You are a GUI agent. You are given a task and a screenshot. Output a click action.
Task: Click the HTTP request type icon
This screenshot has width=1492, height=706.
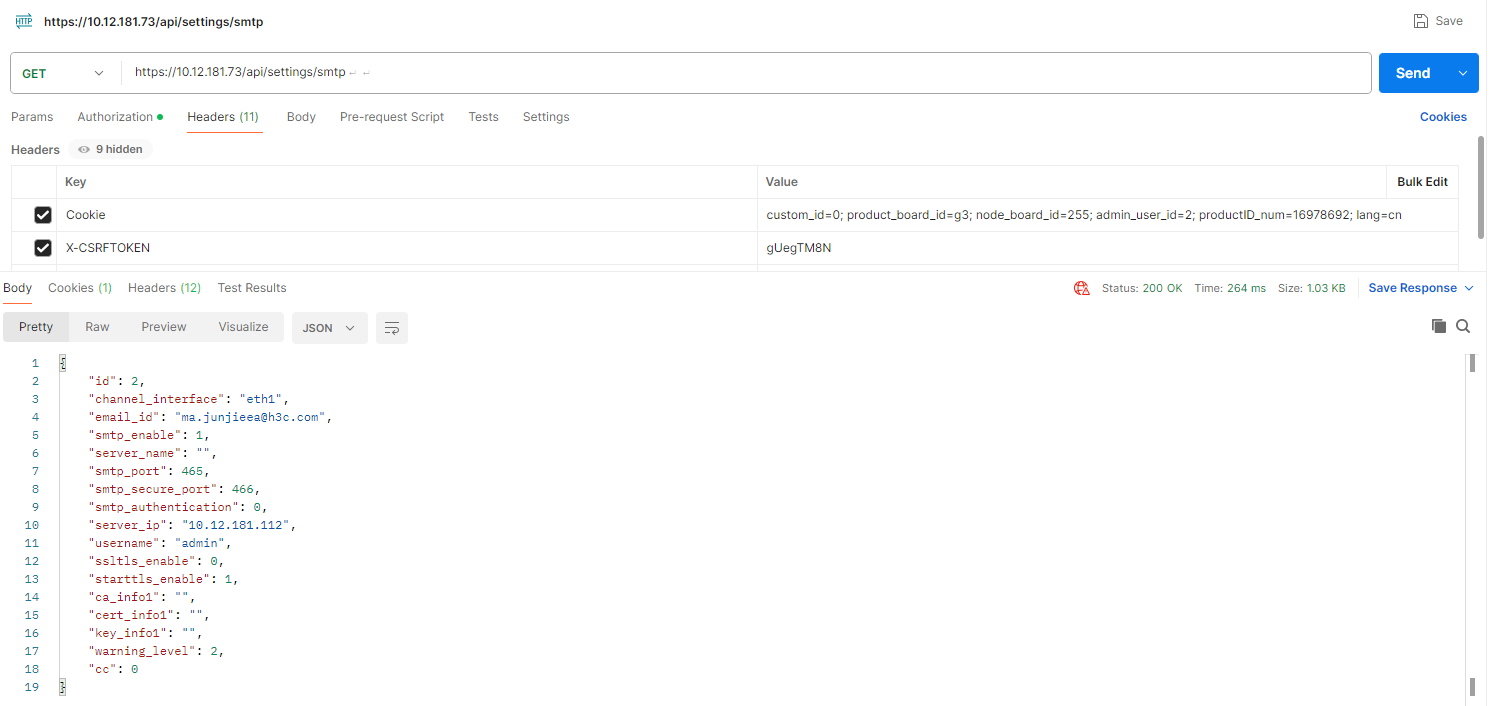[x=24, y=21]
